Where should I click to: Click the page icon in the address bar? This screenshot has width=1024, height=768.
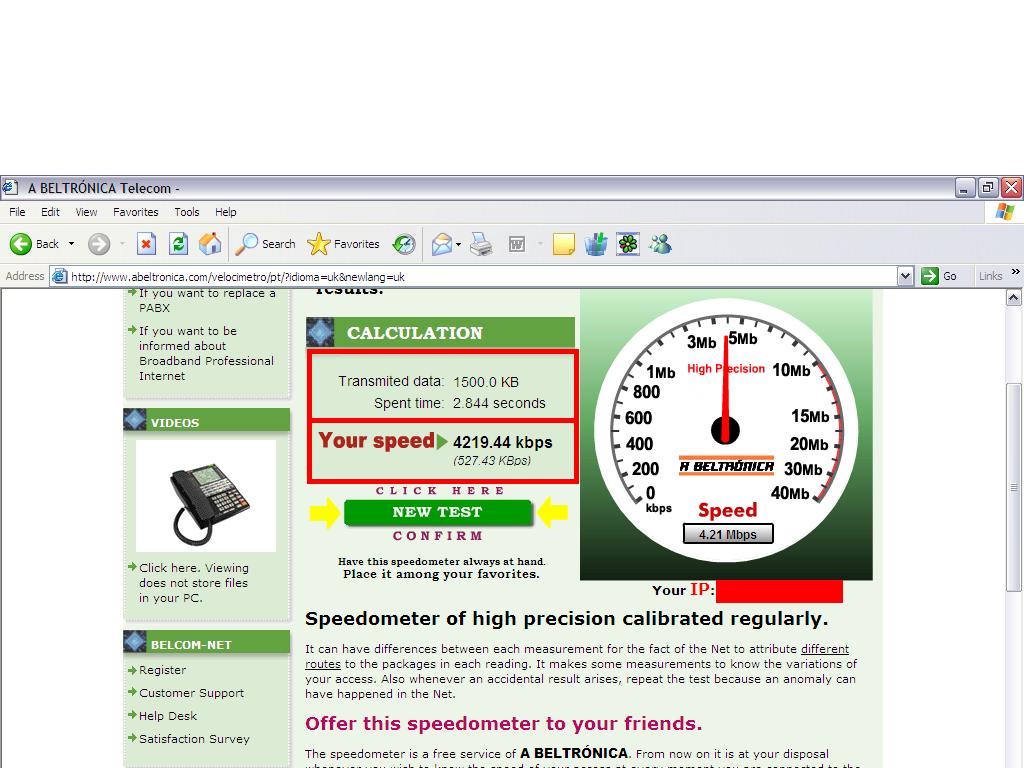[x=59, y=276]
